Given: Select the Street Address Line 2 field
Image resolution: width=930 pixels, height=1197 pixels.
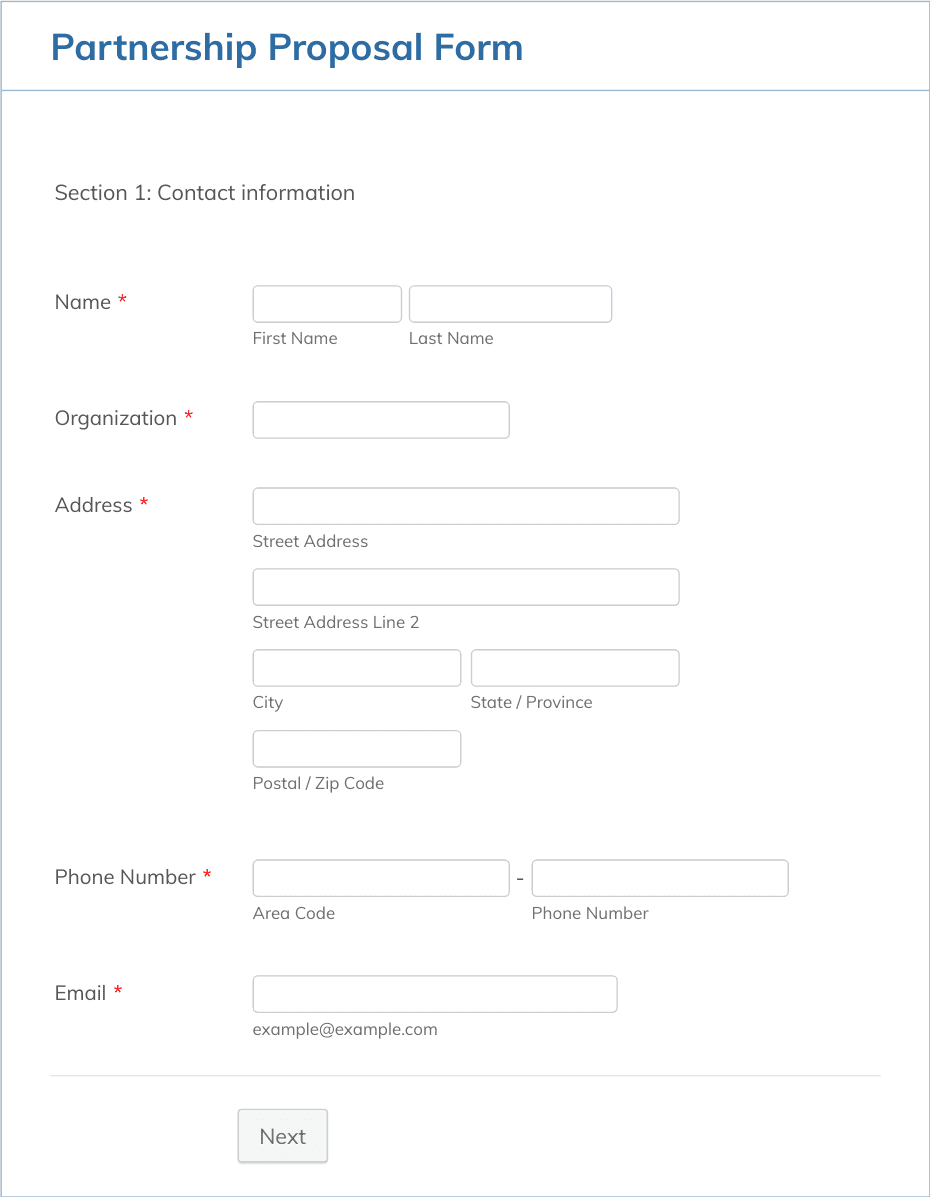Looking at the screenshot, I should pyautogui.click(x=466, y=587).
